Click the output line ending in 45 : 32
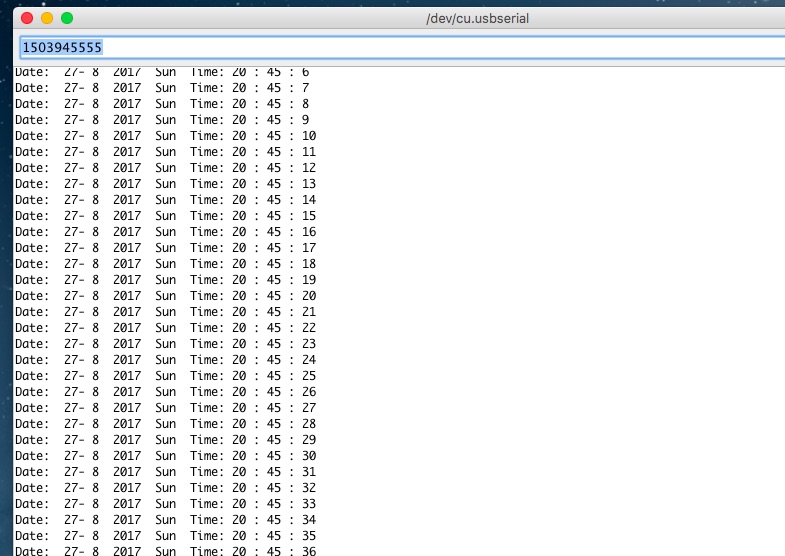This screenshot has width=785, height=556. [166, 488]
